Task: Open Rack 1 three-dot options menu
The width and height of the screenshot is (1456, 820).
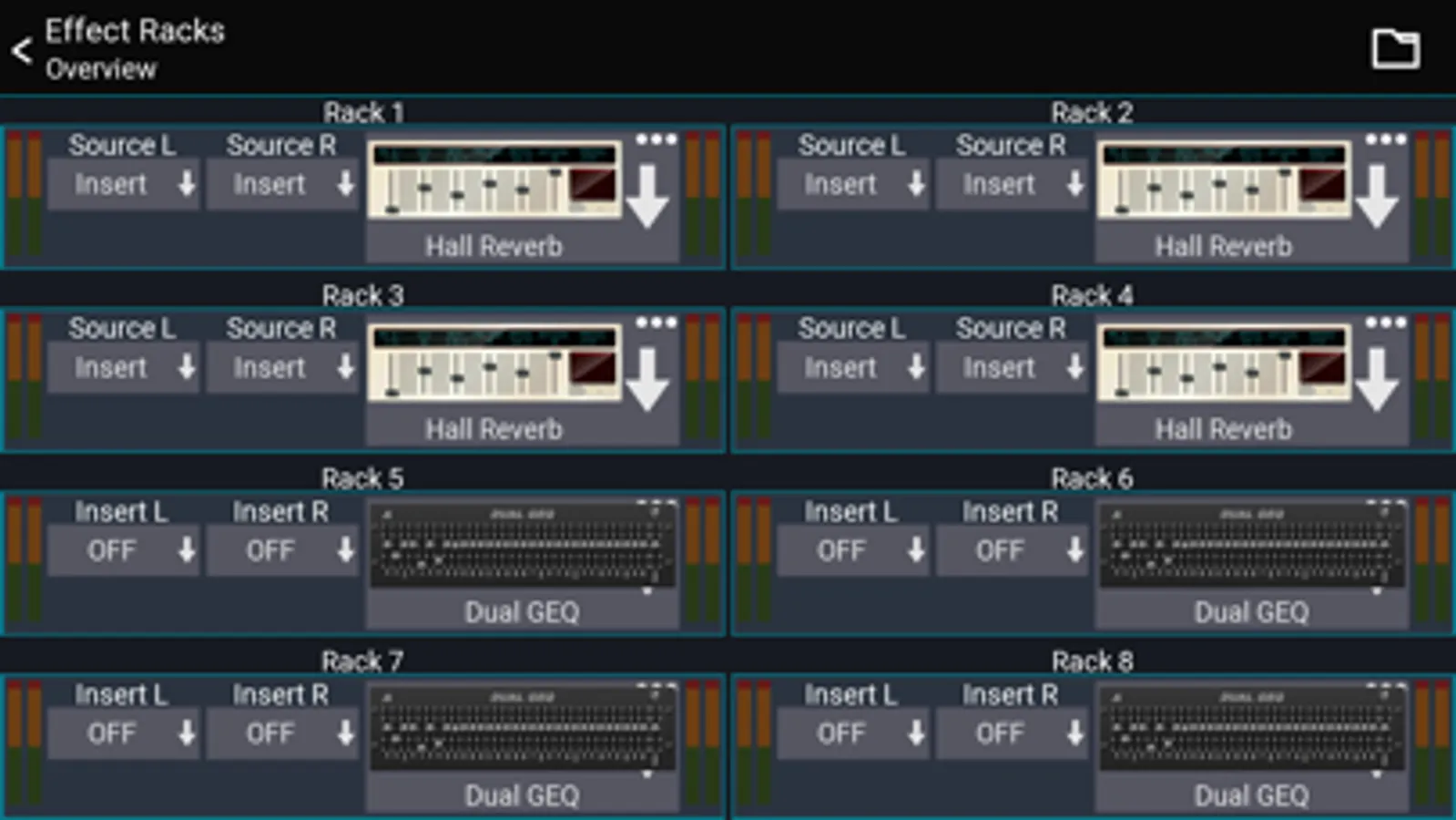Action: coord(656,139)
